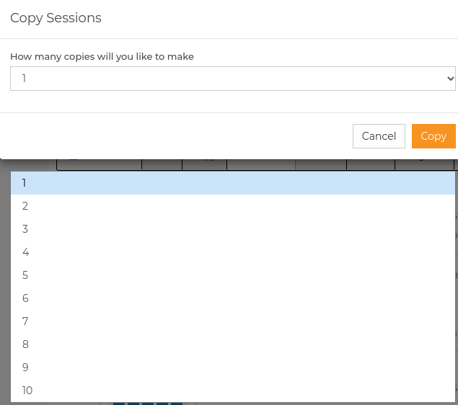This screenshot has height=405, width=458.
Task: Click the dimmed table header behind the dialog
Action: (x=255, y=164)
